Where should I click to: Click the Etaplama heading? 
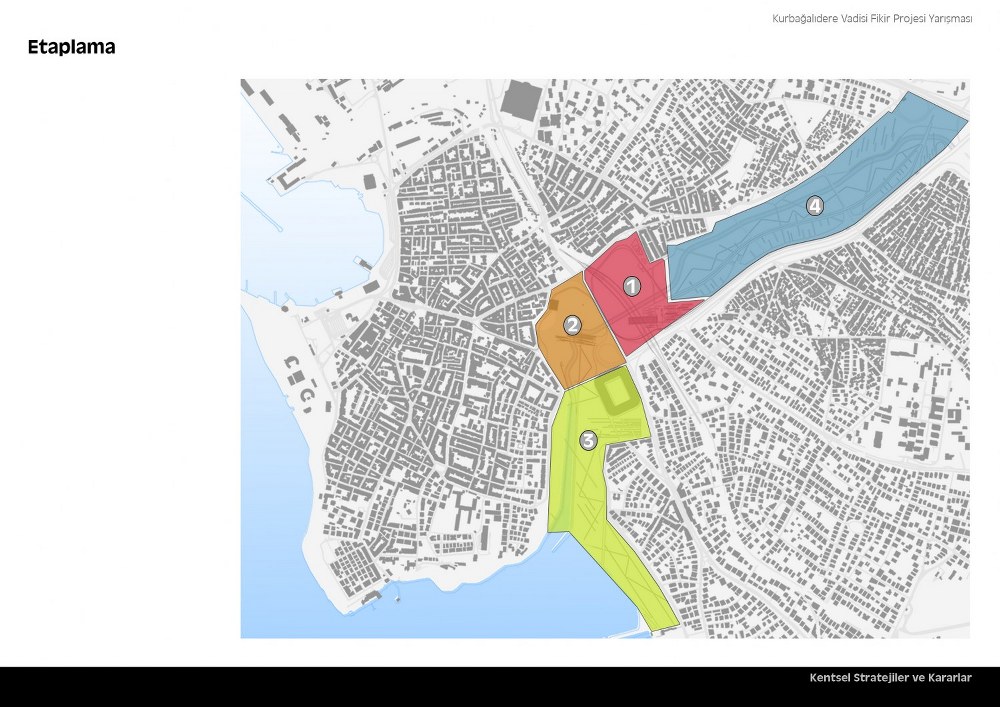click(71, 47)
